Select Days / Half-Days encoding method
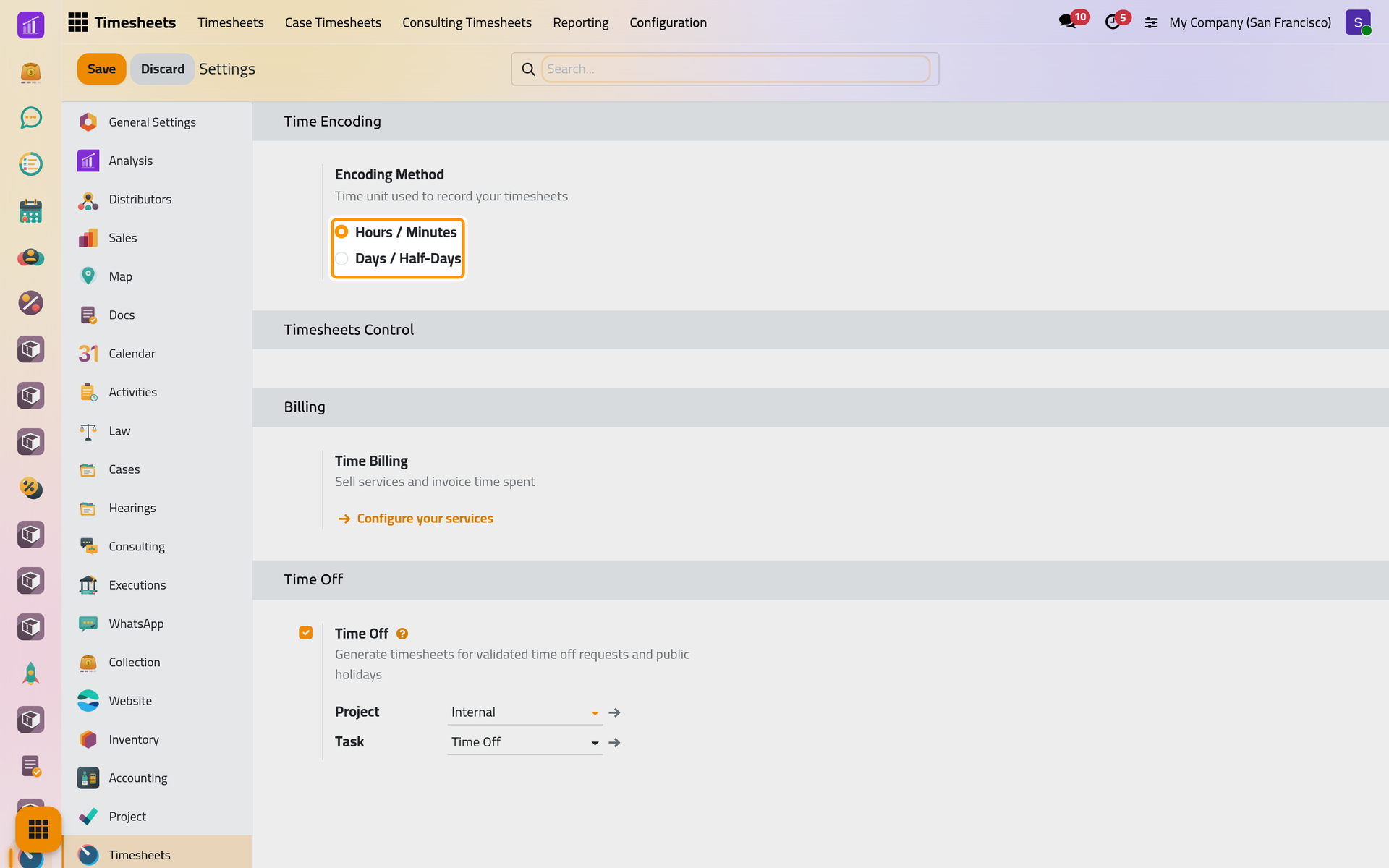The image size is (1389, 868). pos(341,258)
